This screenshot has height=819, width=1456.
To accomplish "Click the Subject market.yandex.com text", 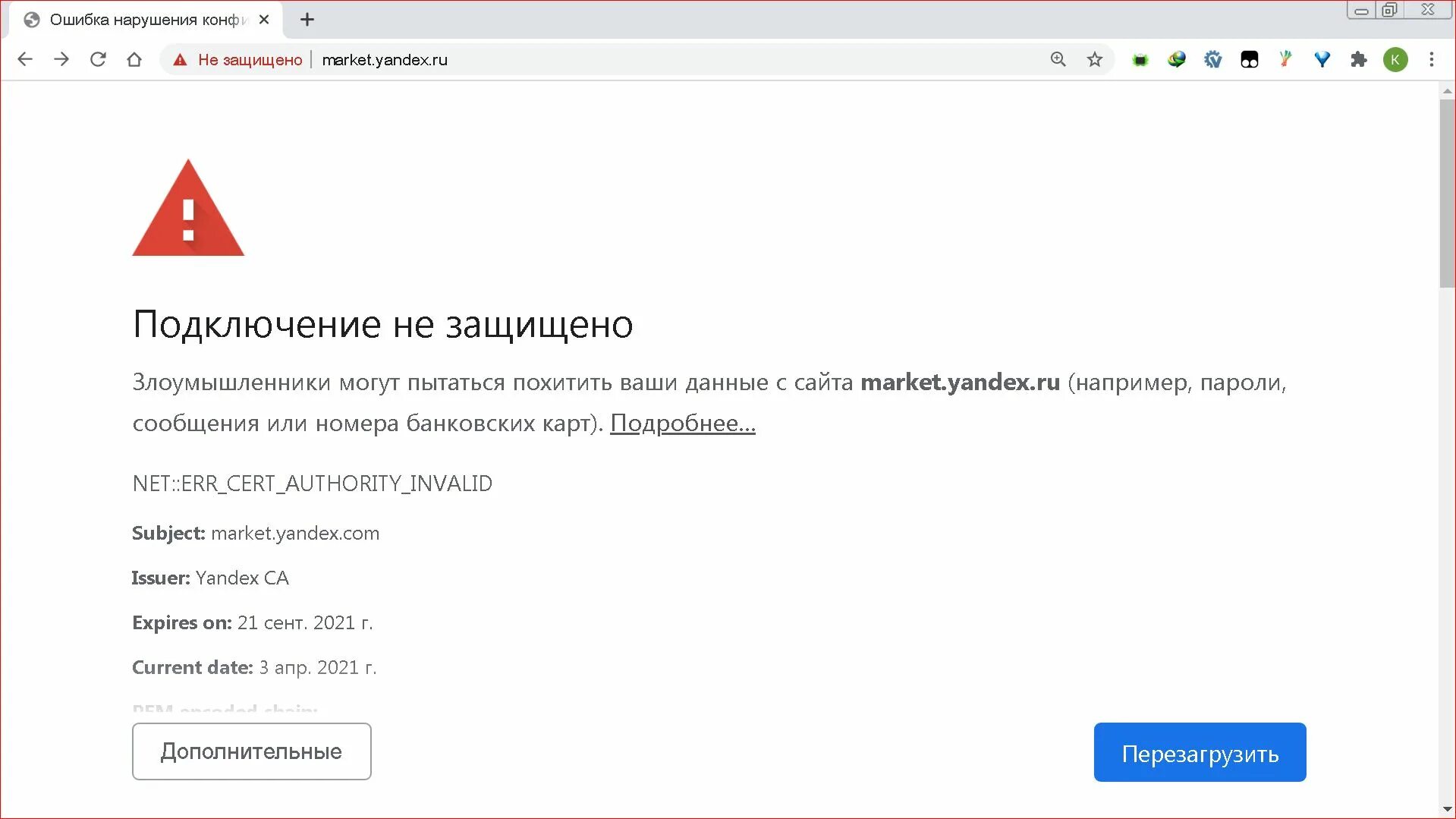I will 256,534.
